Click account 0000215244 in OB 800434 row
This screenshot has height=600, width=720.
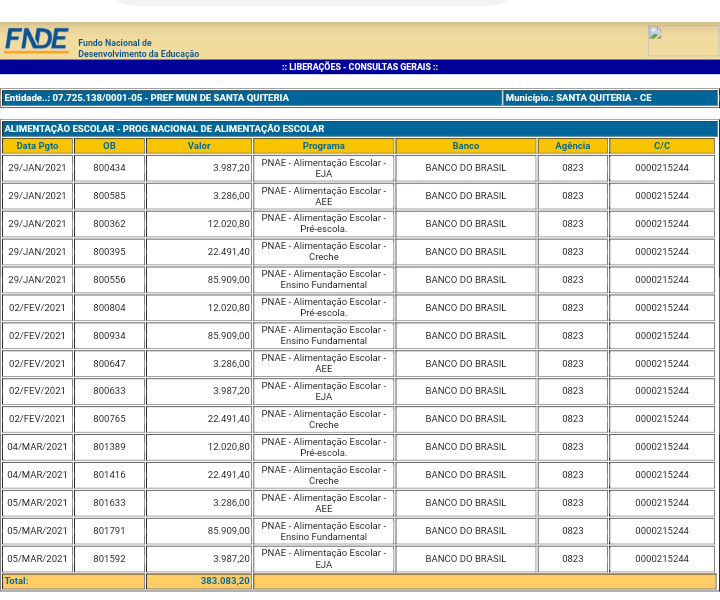point(662,168)
